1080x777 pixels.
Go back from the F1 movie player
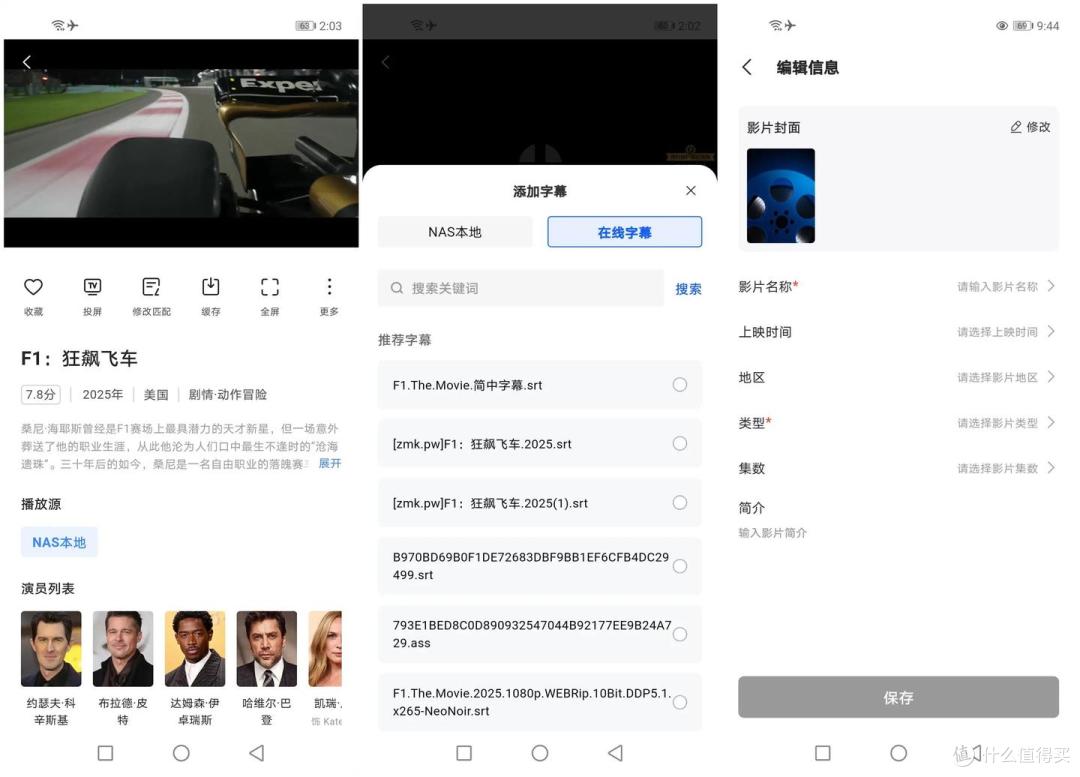27,62
